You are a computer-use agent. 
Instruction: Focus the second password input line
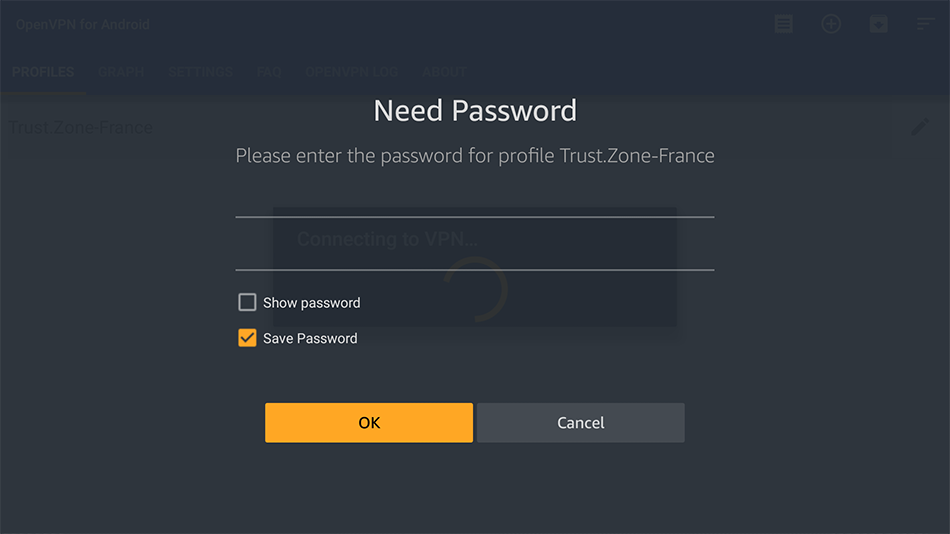click(x=474, y=257)
